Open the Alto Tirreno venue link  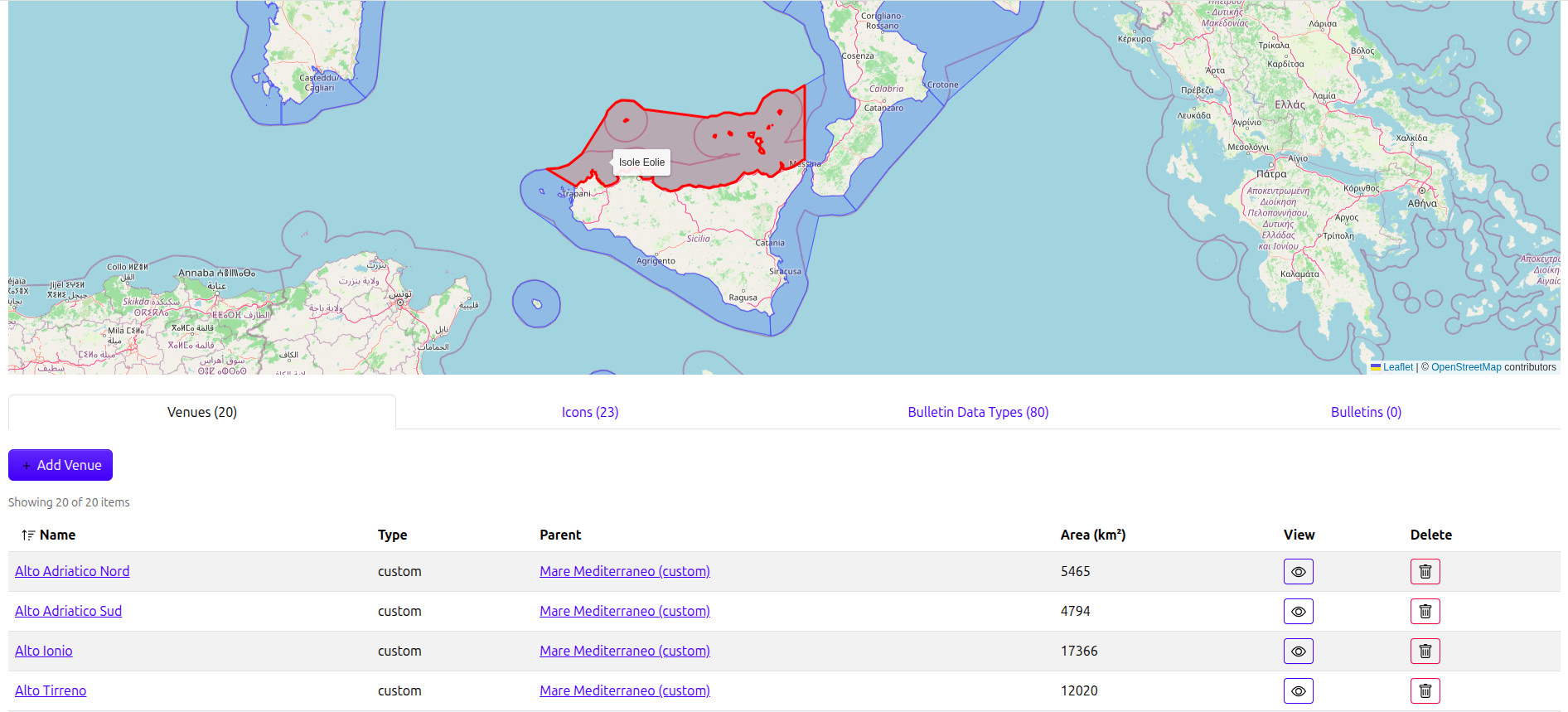(x=51, y=690)
